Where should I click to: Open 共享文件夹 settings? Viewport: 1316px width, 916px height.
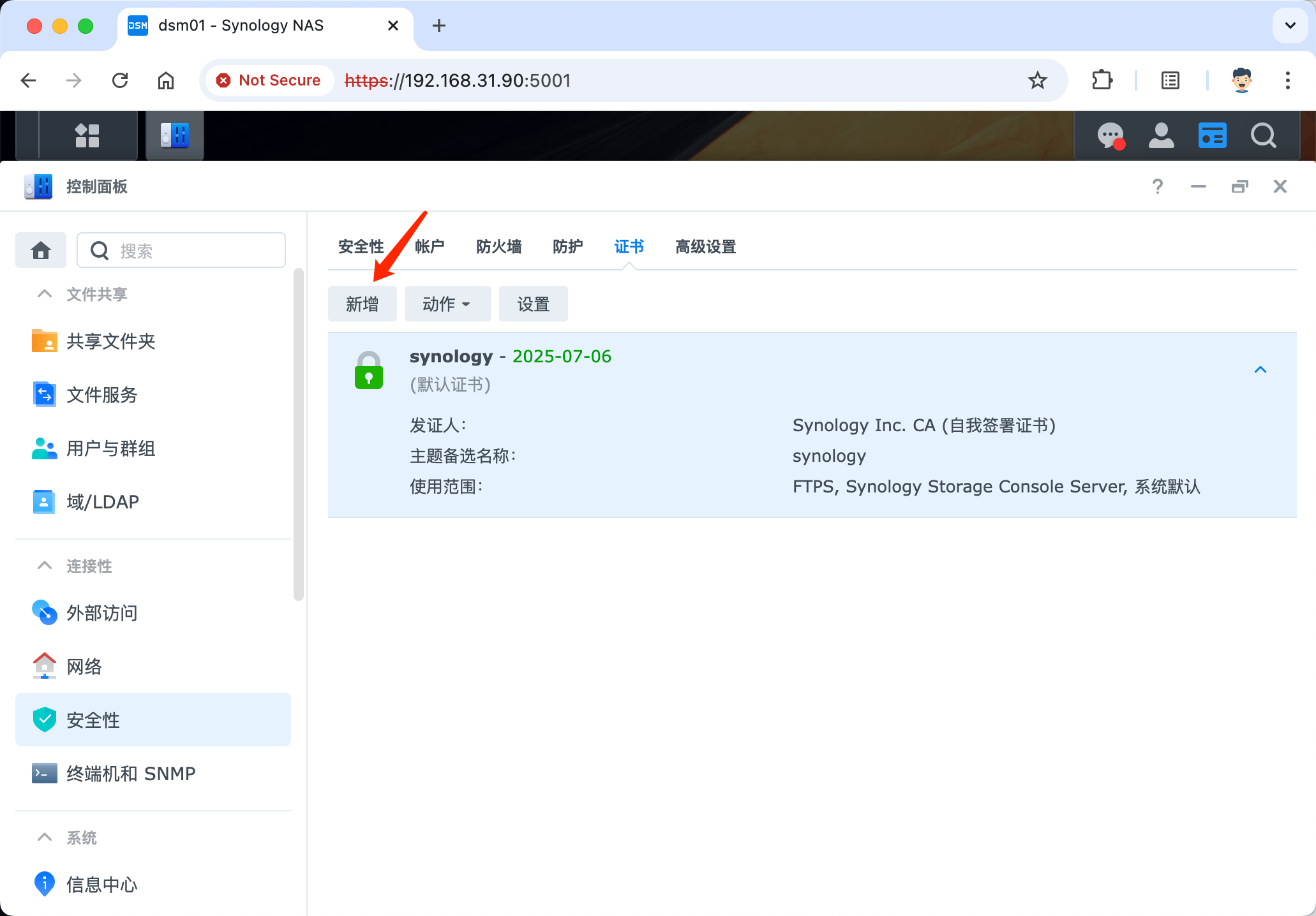[x=110, y=341]
